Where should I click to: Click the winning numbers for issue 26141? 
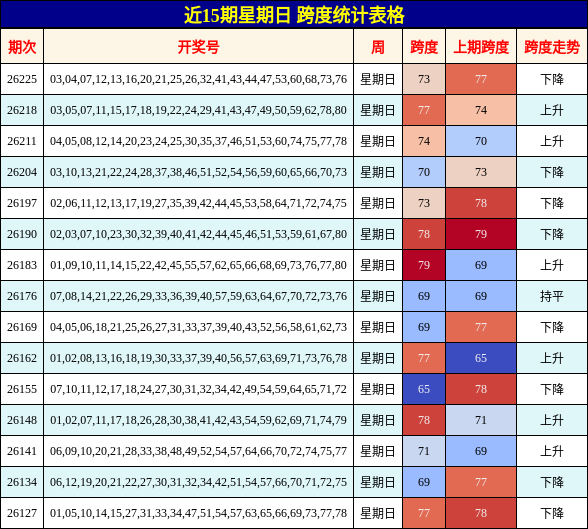198,451
